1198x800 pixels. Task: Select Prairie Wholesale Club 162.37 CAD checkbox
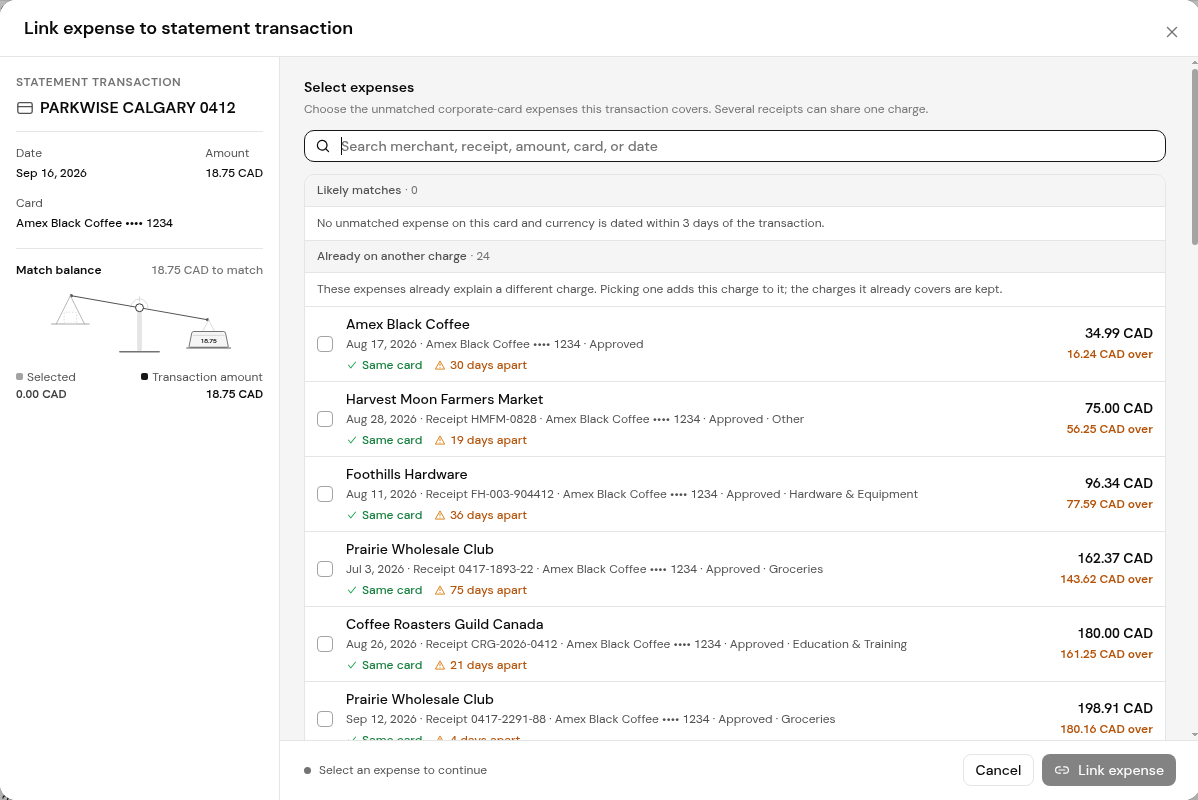(x=325, y=568)
